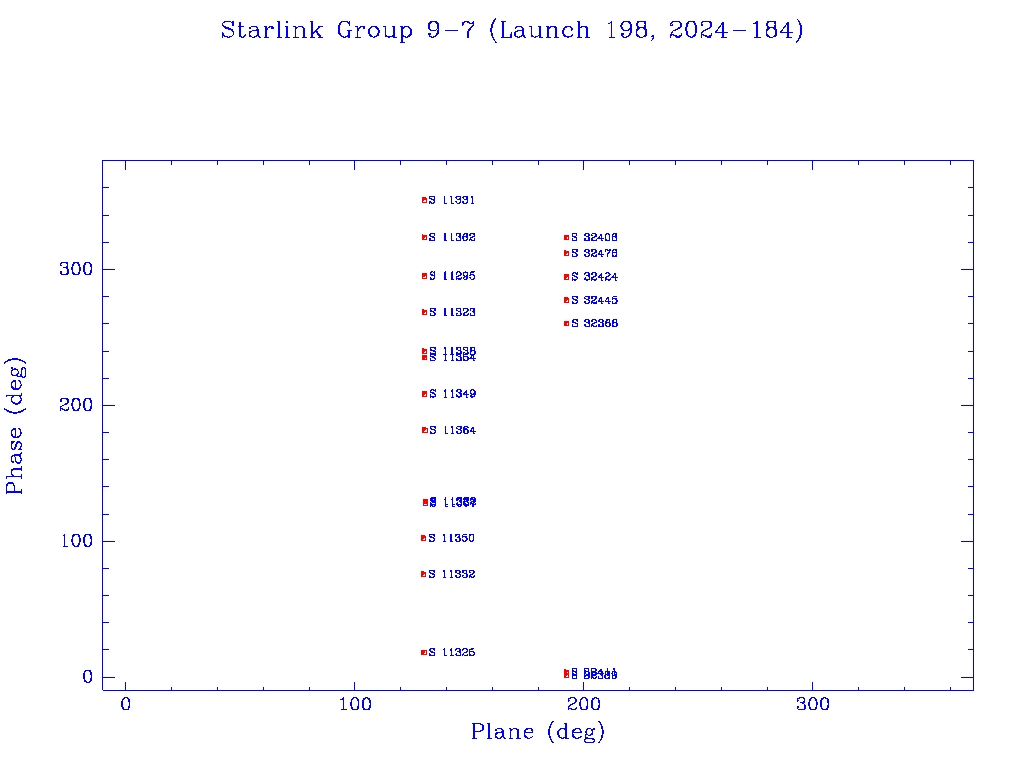Select the 'S 11362' satellite label
Image resolution: width=1024 pixels, height=768 pixels.
click(452, 237)
